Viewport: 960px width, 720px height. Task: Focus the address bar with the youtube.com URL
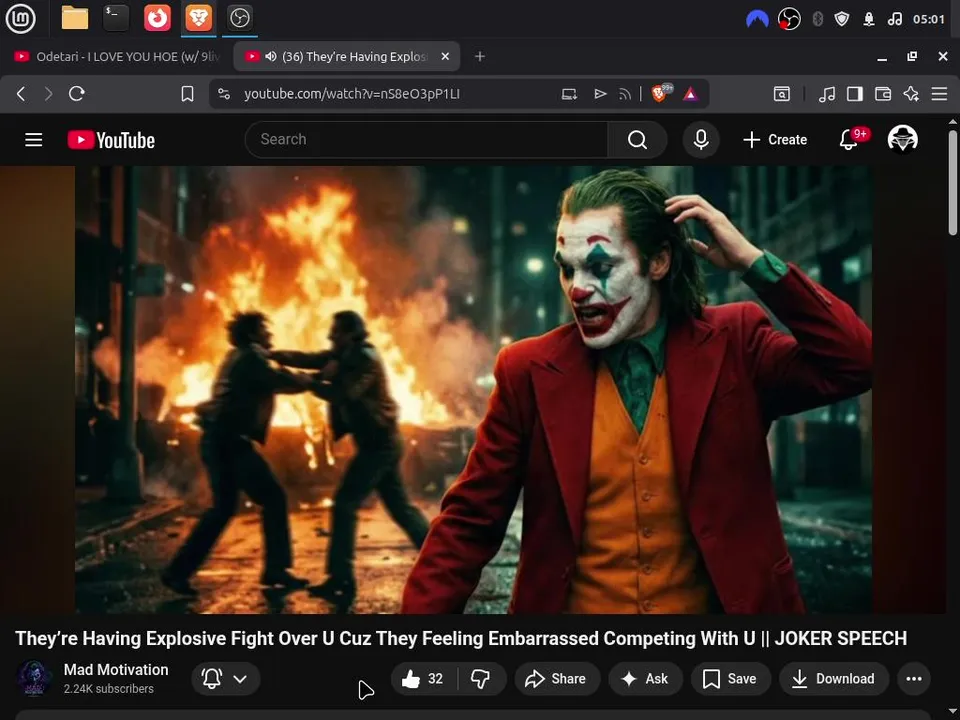point(351,94)
